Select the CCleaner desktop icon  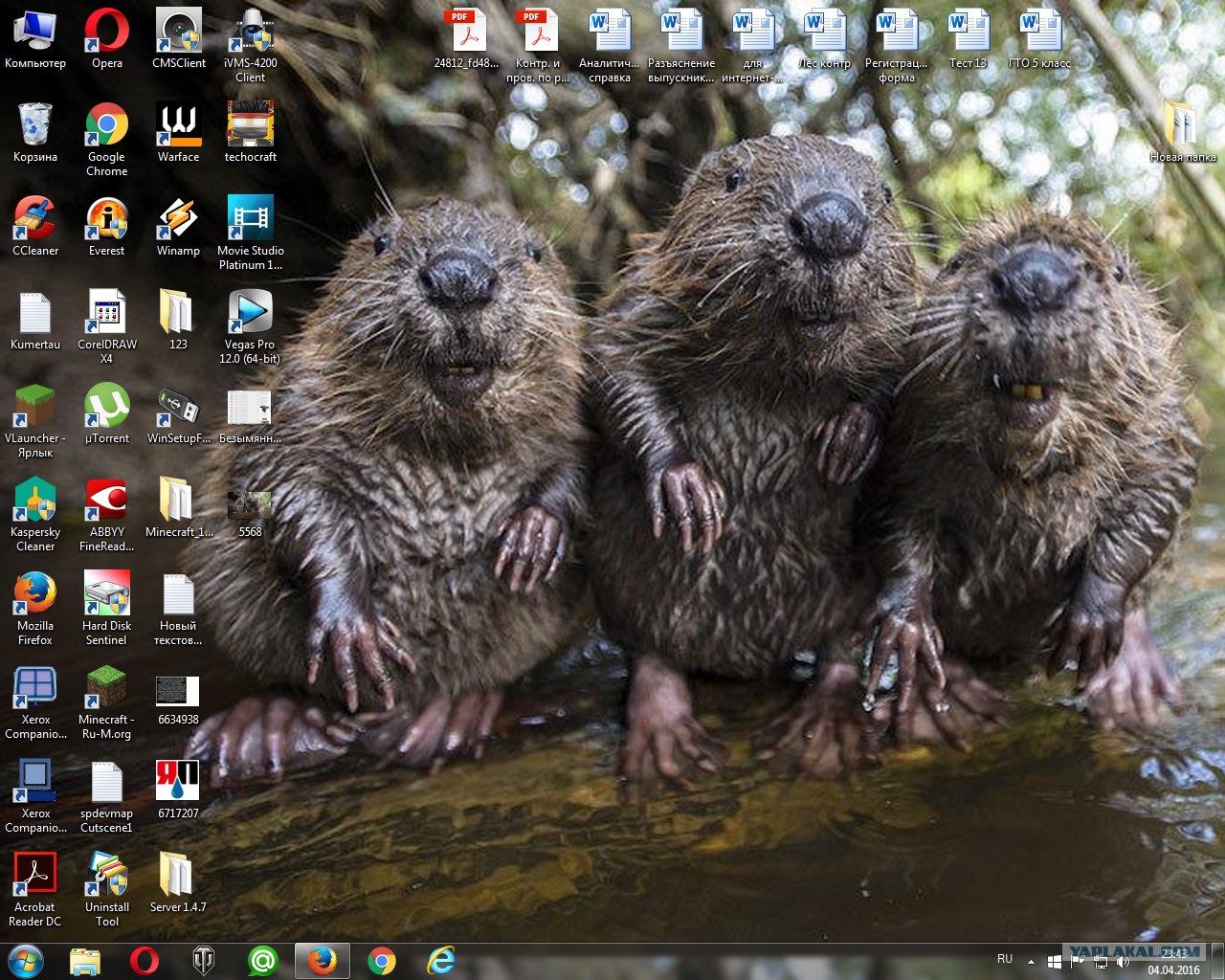[x=35, y=219]
